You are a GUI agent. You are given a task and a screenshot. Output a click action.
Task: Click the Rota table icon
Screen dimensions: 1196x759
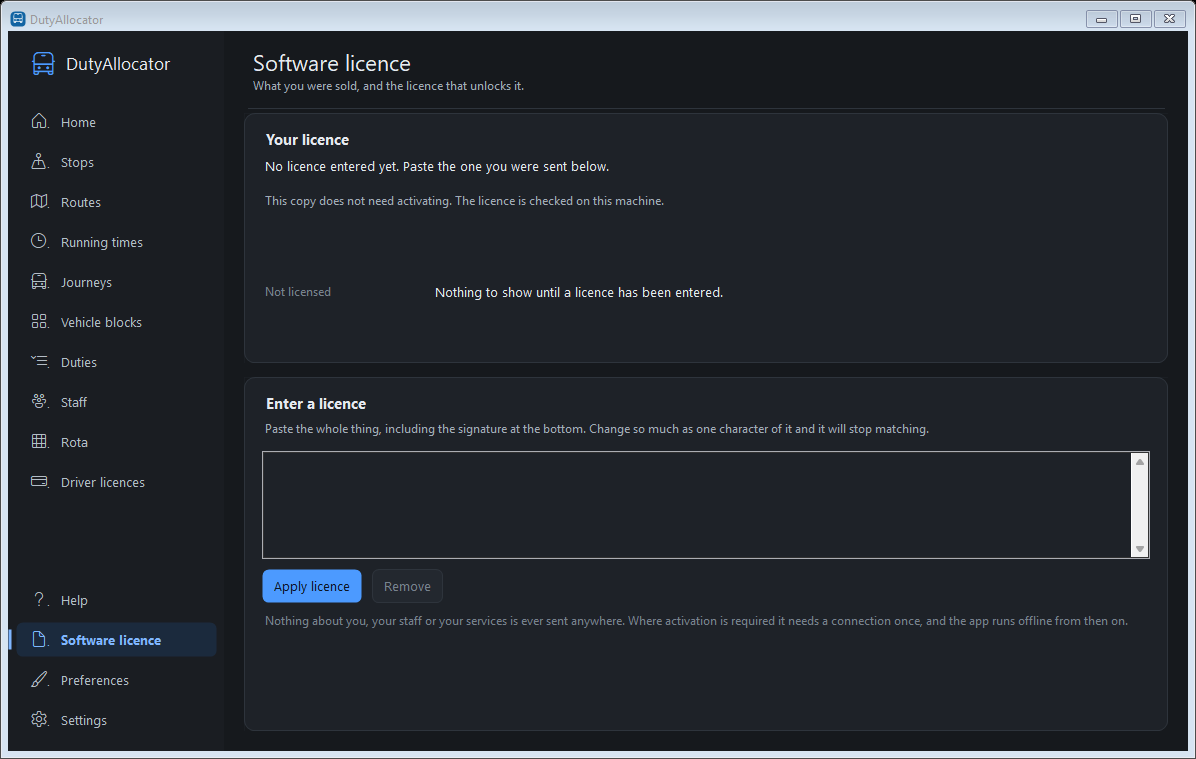point(40,441)
